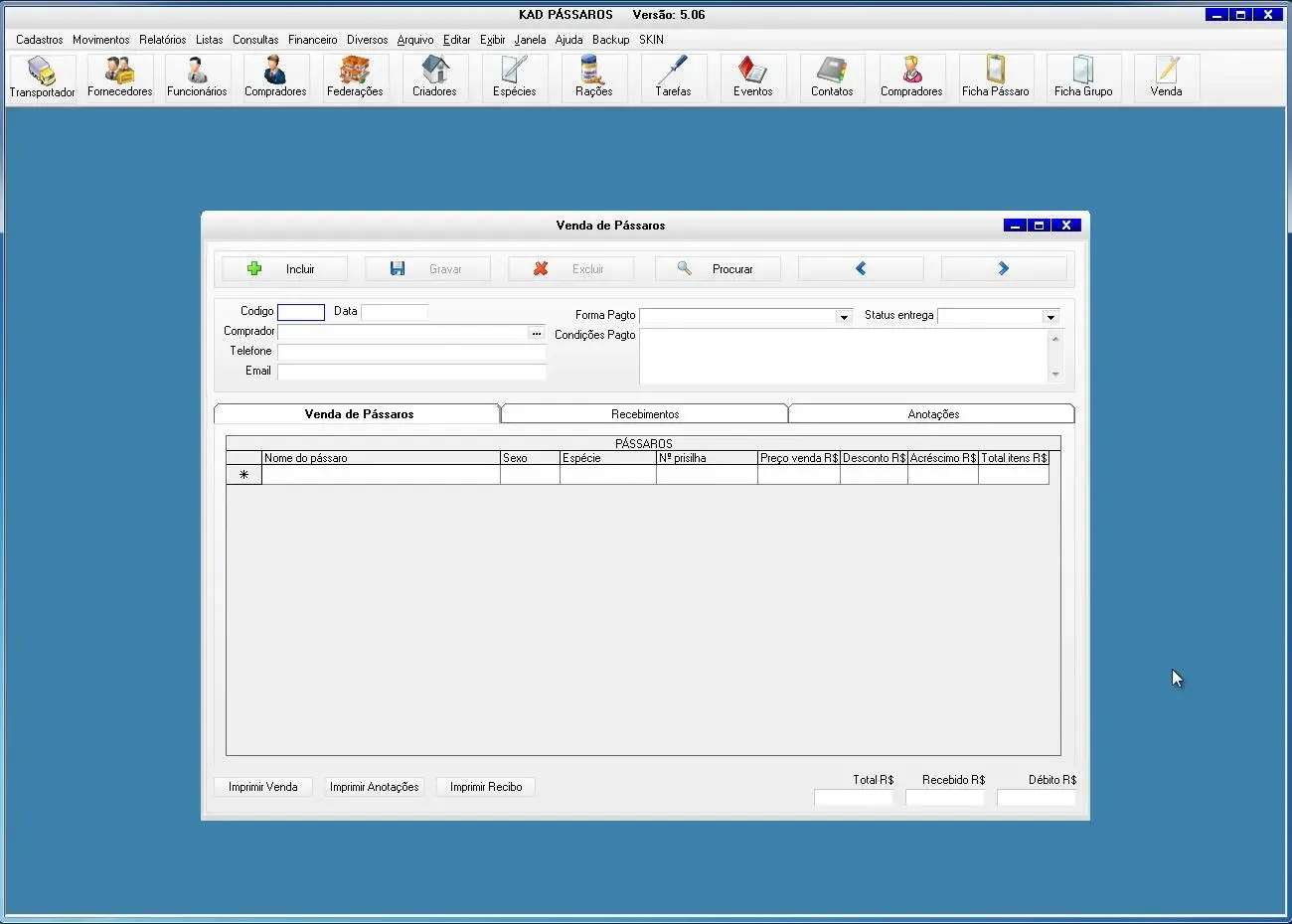Expand the Forma Pagto dropdown

844,317
